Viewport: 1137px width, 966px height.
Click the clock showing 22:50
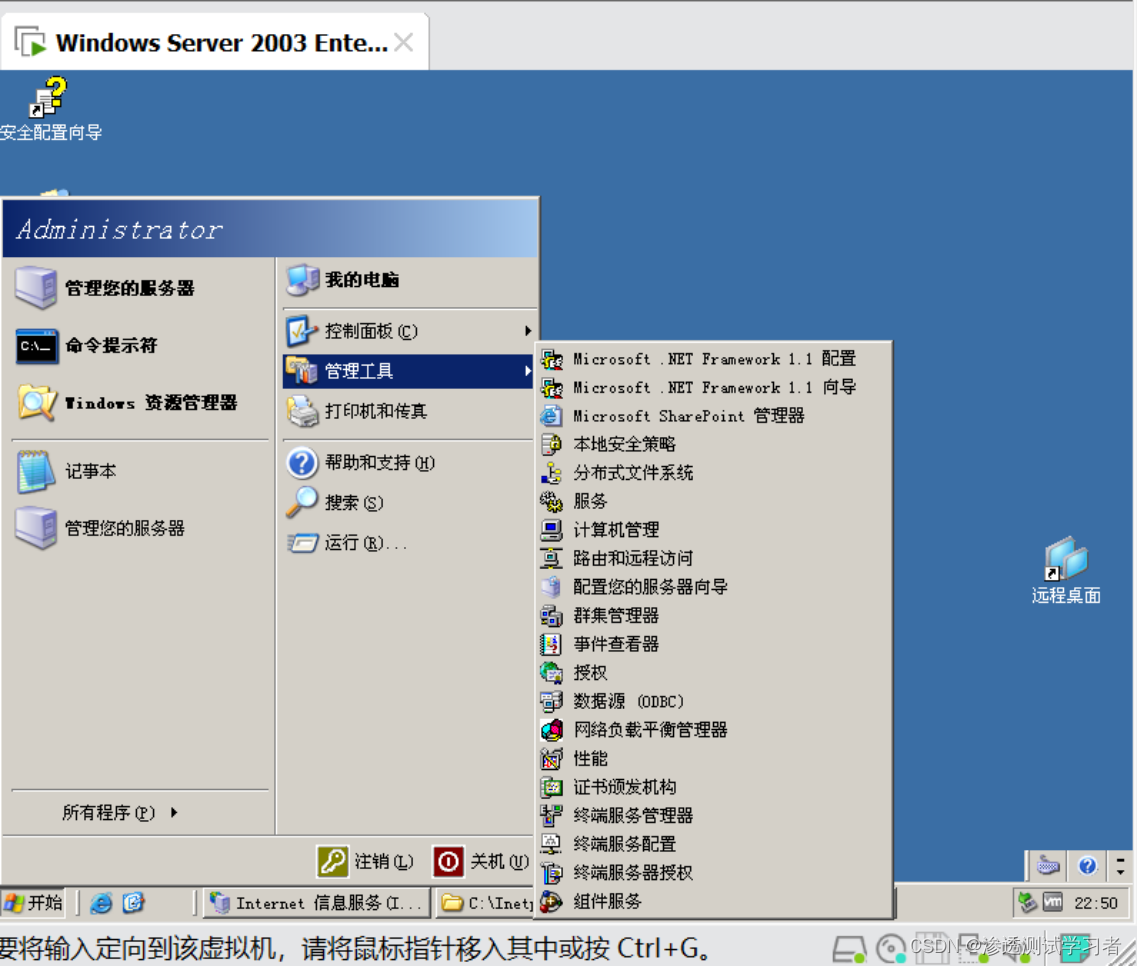pyautogui.click(x=1096, y=903)
